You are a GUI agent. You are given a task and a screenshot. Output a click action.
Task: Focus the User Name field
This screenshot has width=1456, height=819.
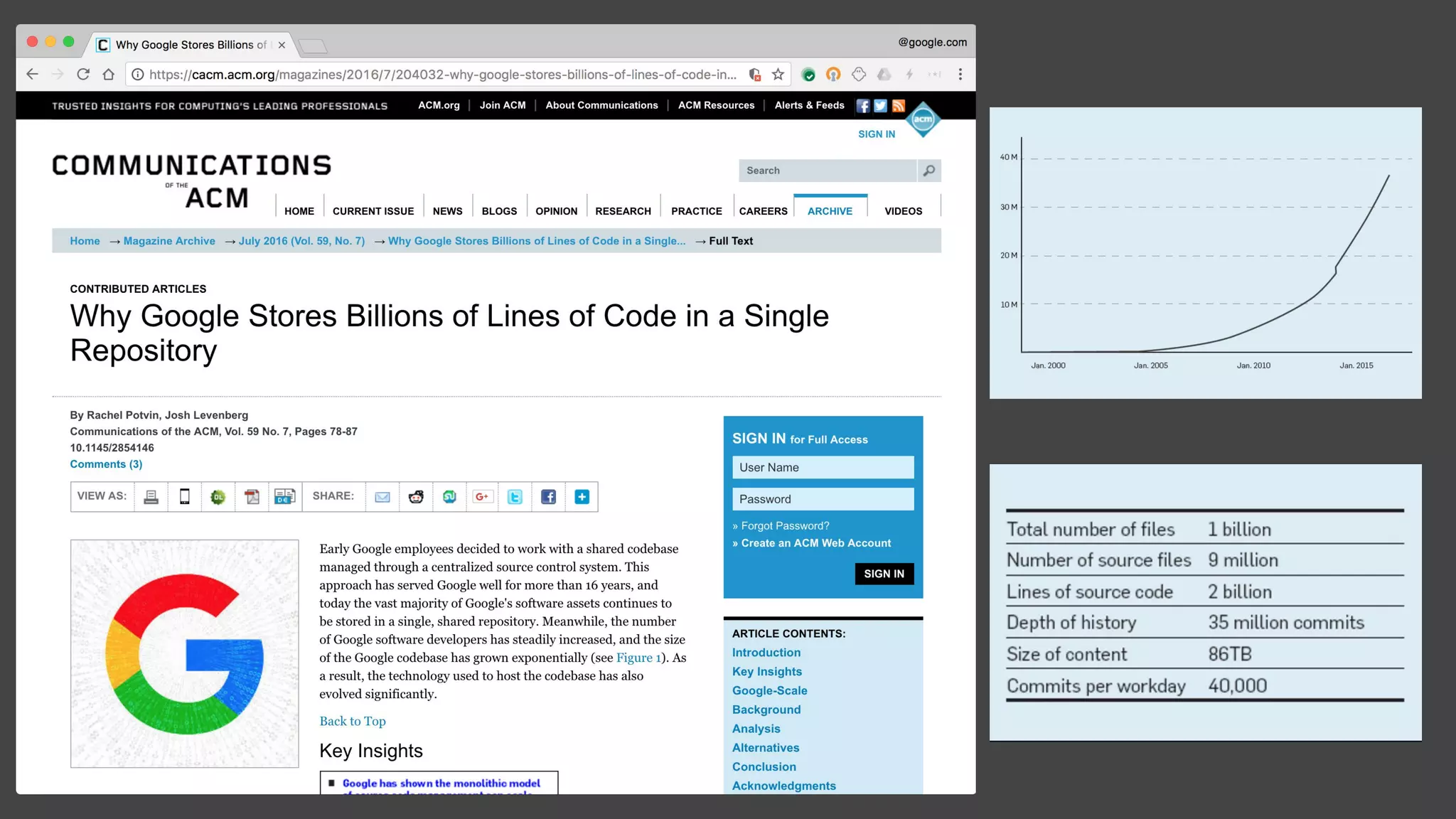[823, 467]
